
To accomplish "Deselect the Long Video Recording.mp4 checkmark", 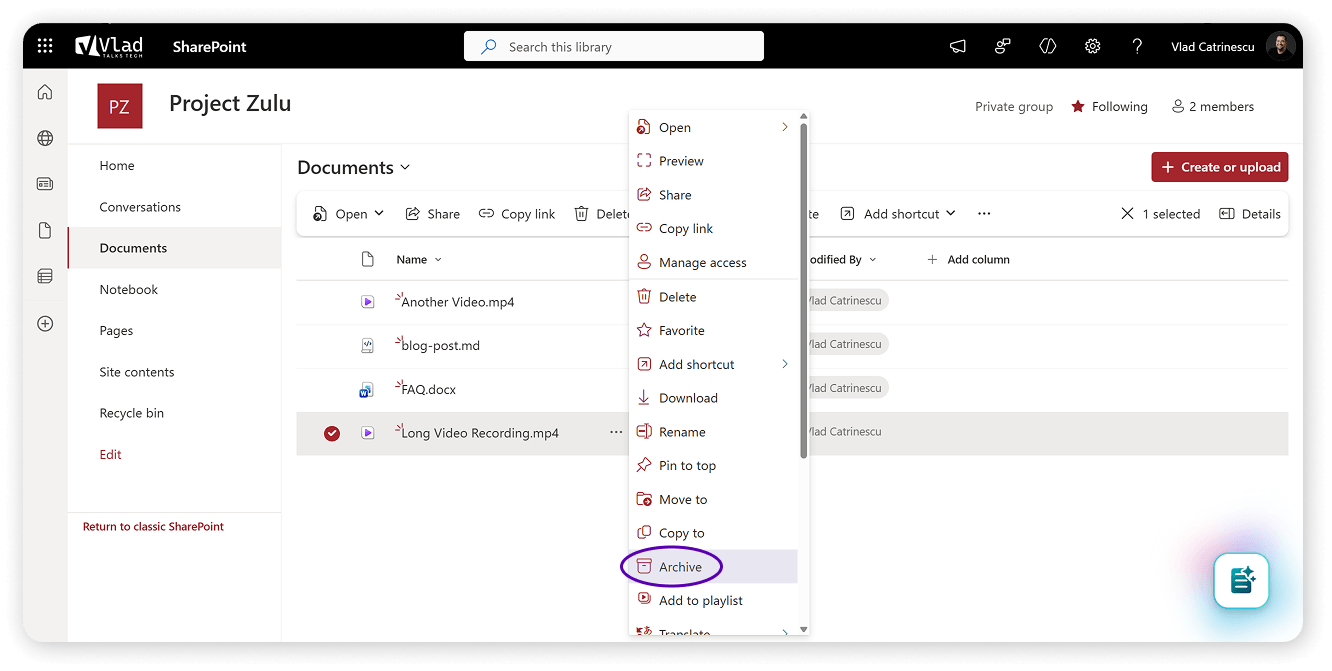I will click(332, 433).
